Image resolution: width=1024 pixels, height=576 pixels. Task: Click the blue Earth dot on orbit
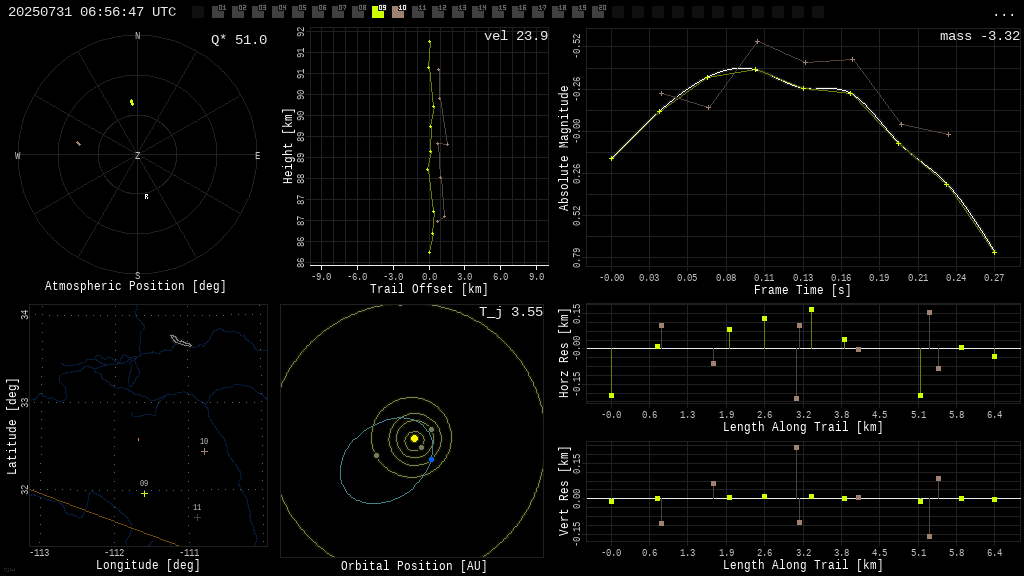(432, 460)
